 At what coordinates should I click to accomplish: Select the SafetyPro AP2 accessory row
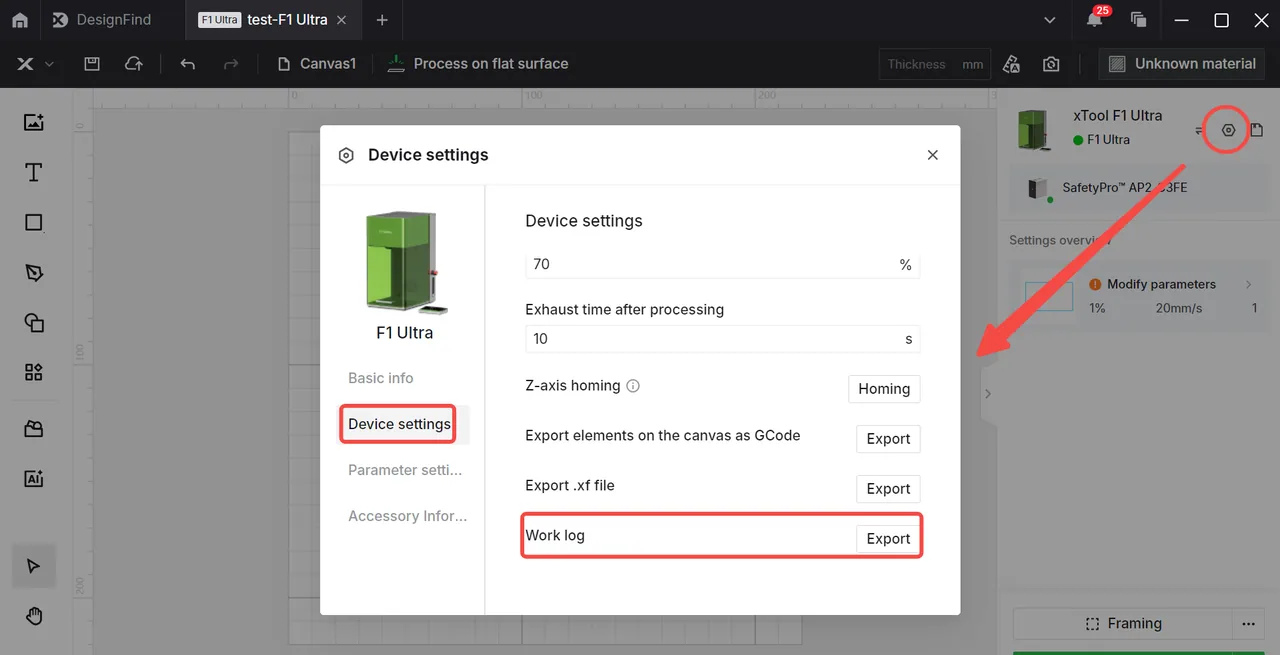(1138, 188)
